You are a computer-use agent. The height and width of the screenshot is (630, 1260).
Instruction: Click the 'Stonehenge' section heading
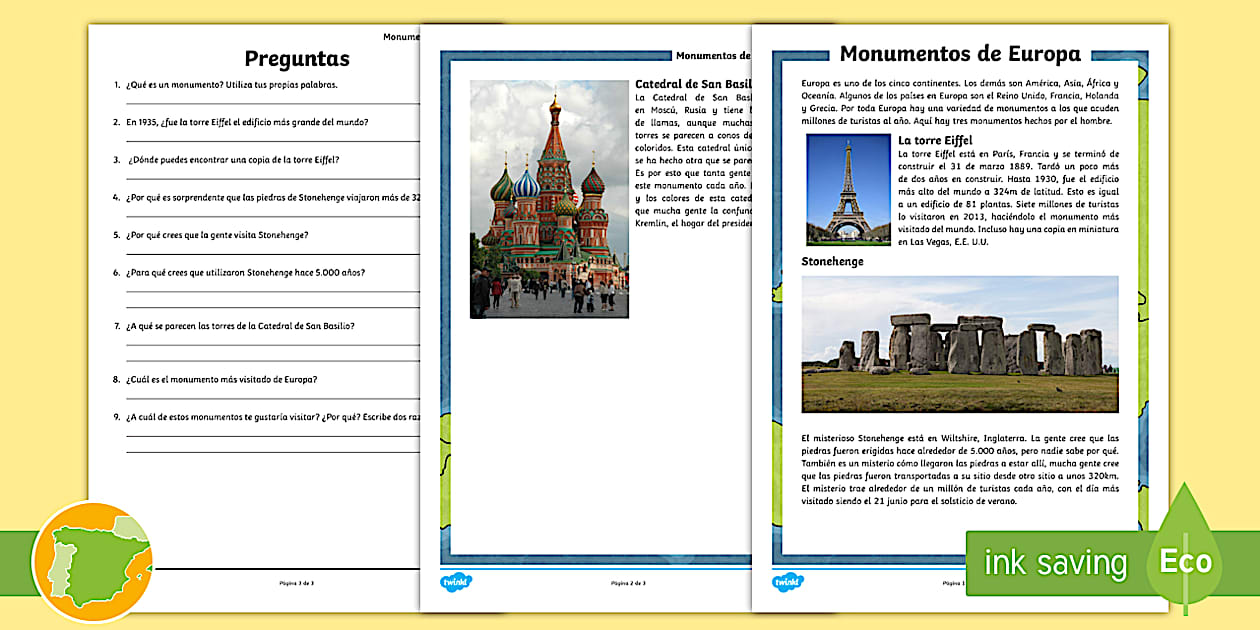(833, 261)
